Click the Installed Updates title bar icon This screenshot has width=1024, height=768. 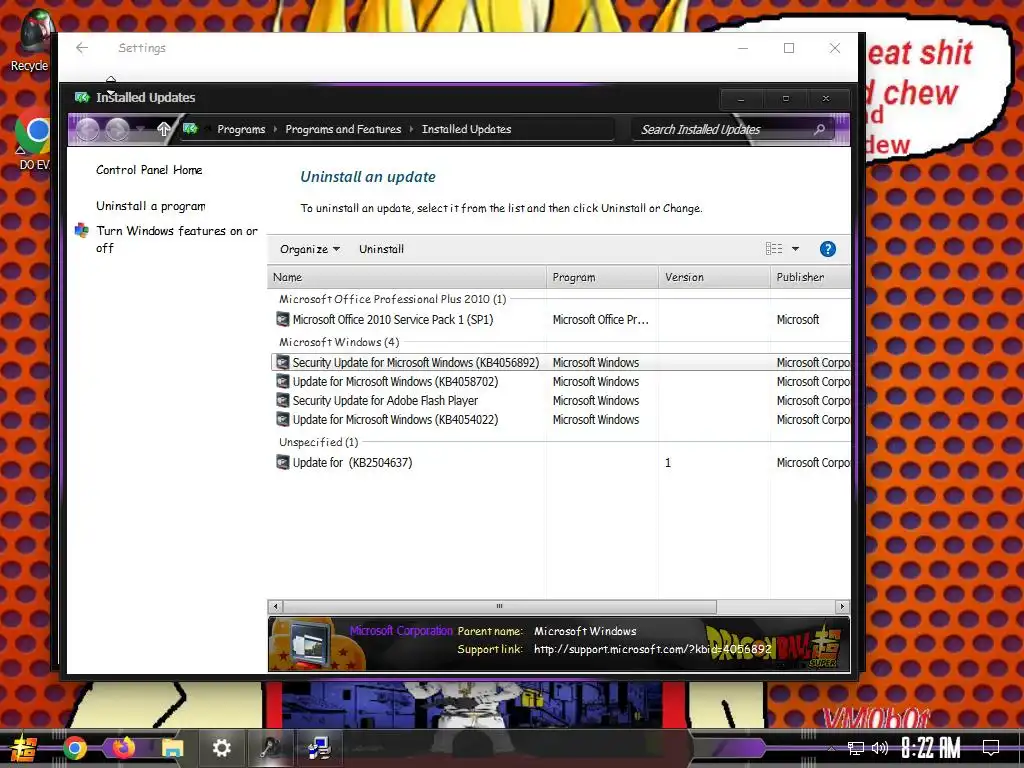coord(82,97)
